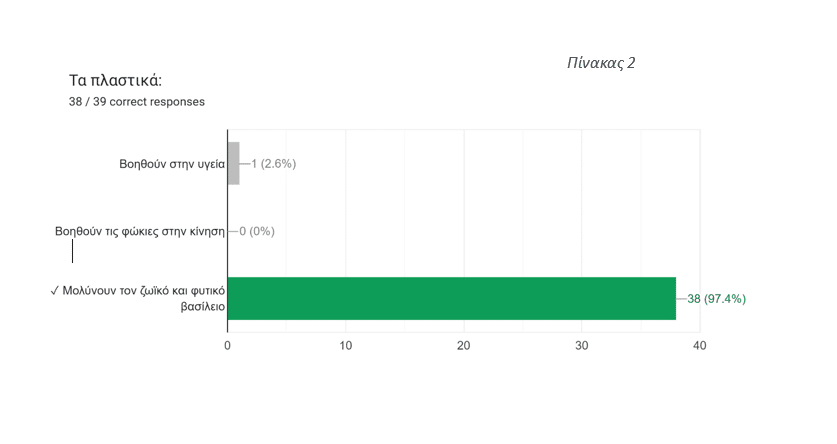The height and width of the screenshot is (444, 837).
Task: Click the word βασίλειο in the last label
Action: pyautogui.click(x=203, y=307)
